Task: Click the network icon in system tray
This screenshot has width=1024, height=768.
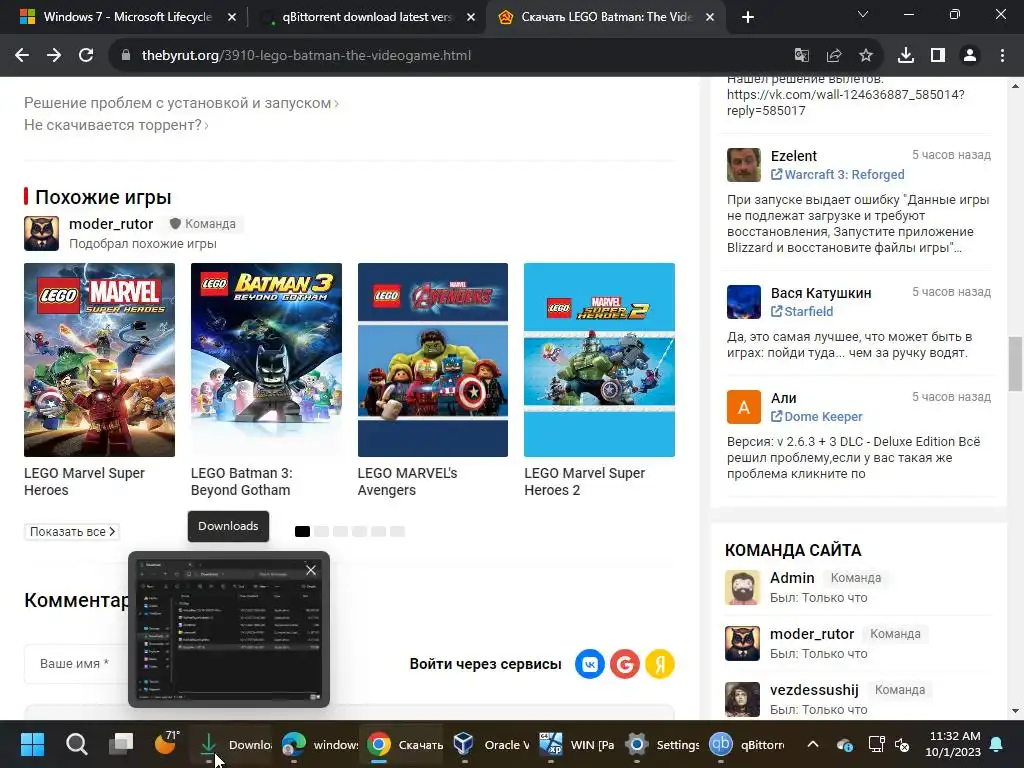Action: [874, 744]
